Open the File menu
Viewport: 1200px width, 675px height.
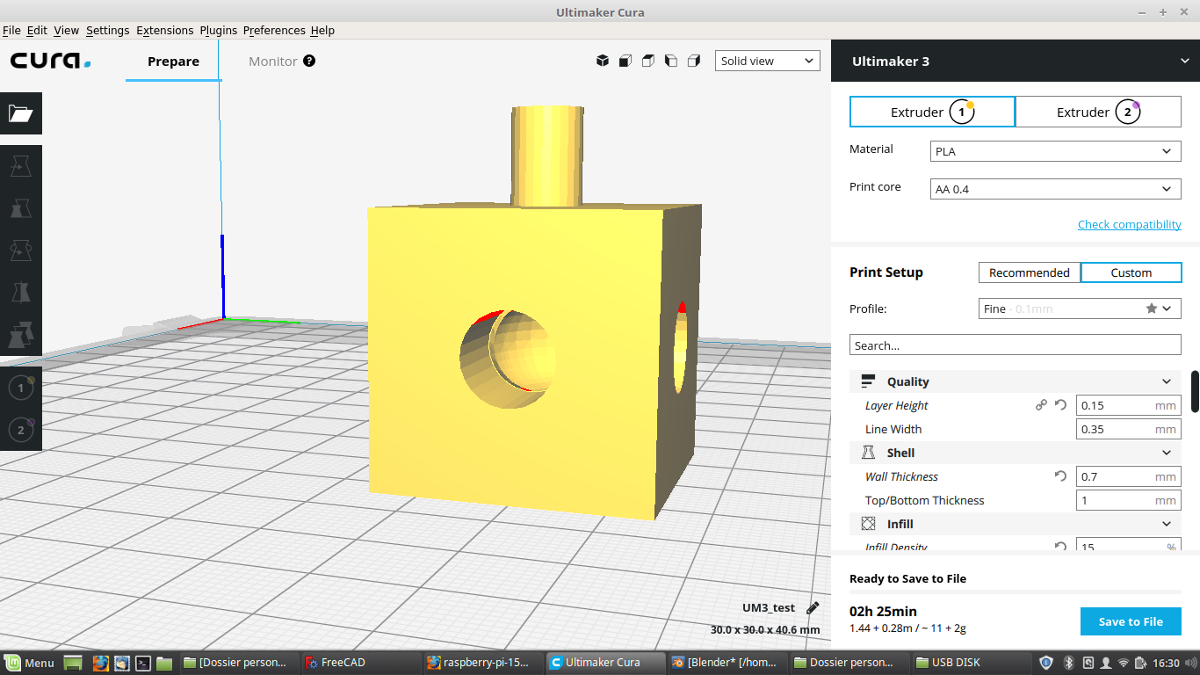tap(11, 30)
